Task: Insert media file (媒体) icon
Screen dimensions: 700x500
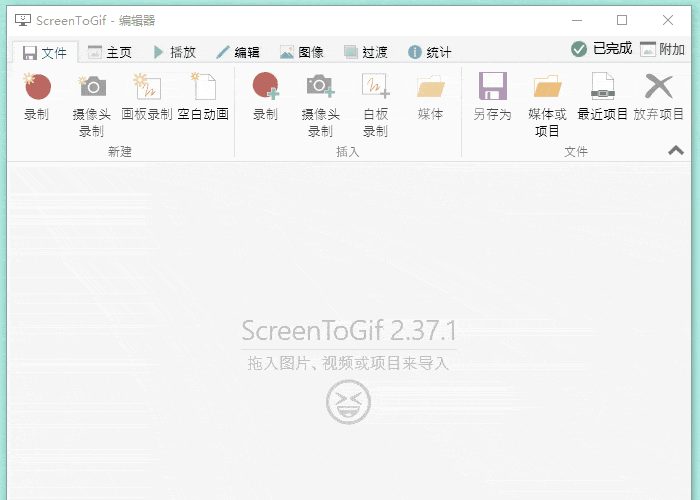Action: click(431, 86)
